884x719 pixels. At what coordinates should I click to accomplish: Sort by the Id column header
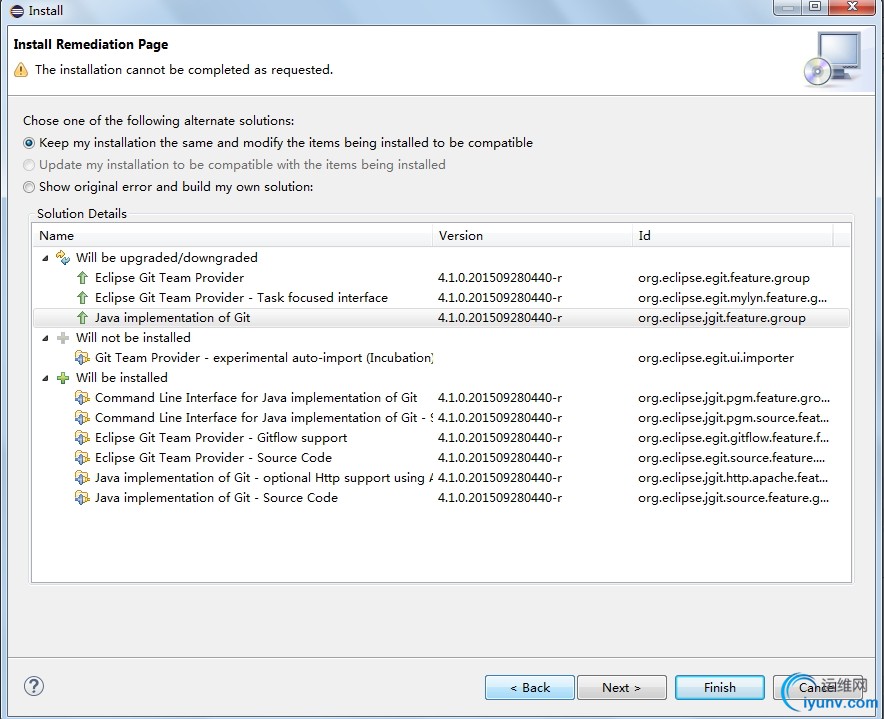tap(732, 236)
